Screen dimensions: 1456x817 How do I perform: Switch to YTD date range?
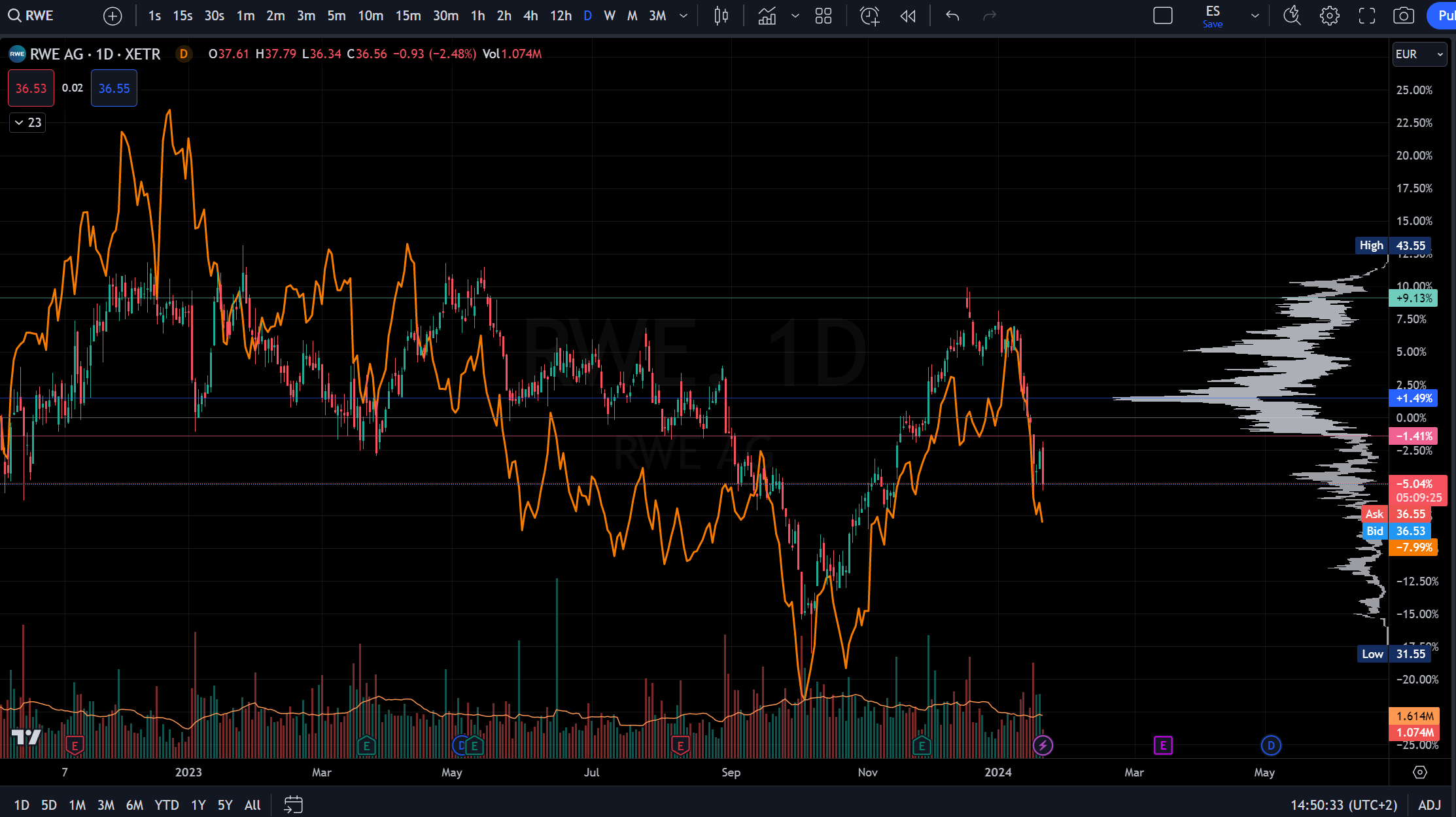point(166,805)
